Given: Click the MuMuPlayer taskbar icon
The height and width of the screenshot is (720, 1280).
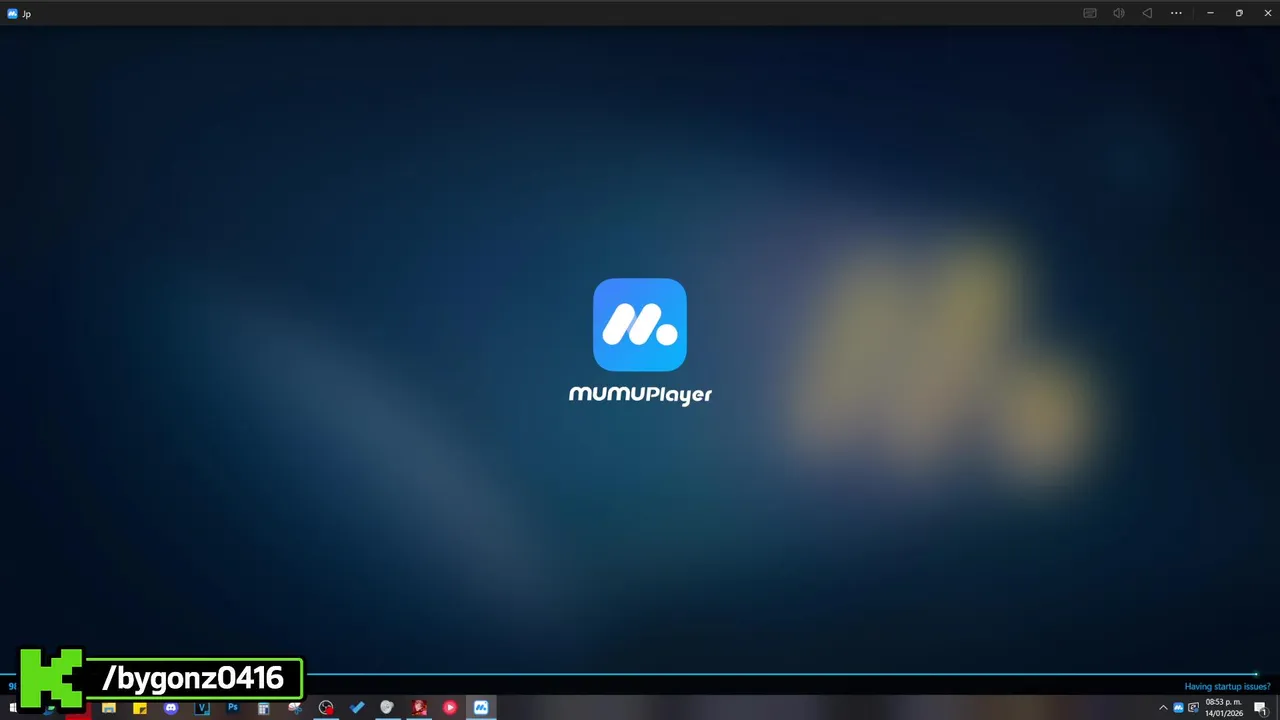Looking at the screenshot, I should click(x=481, y=708).
